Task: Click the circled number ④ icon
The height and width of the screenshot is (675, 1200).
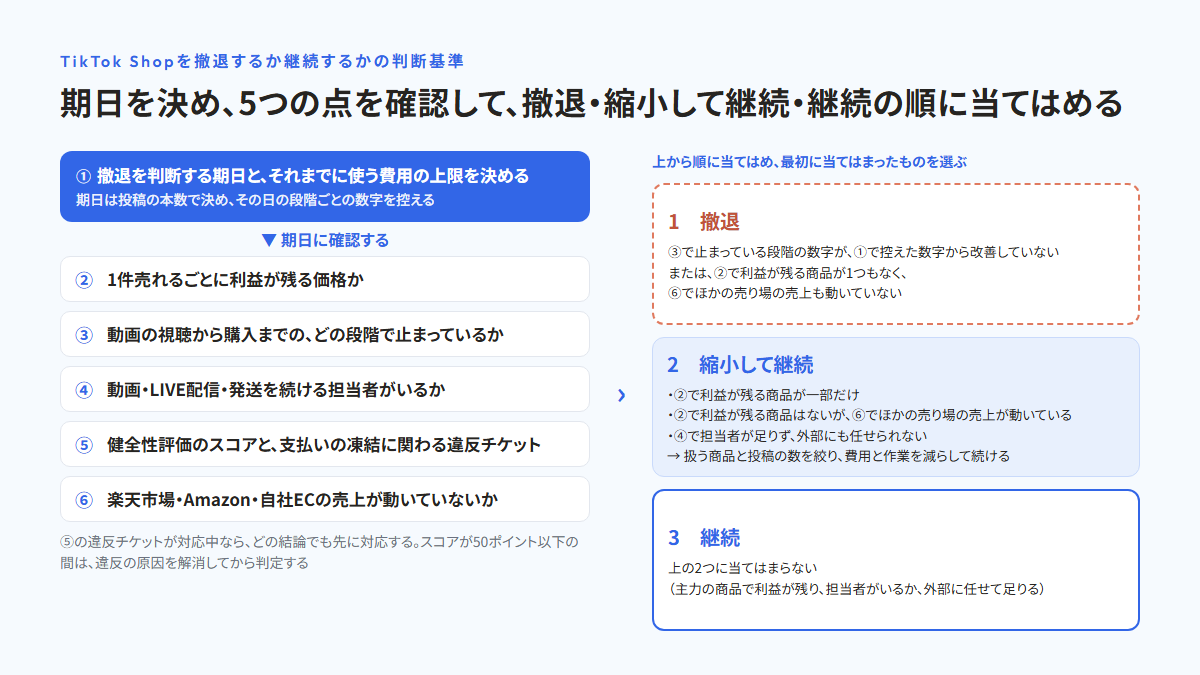Action: tap(84, 390)
